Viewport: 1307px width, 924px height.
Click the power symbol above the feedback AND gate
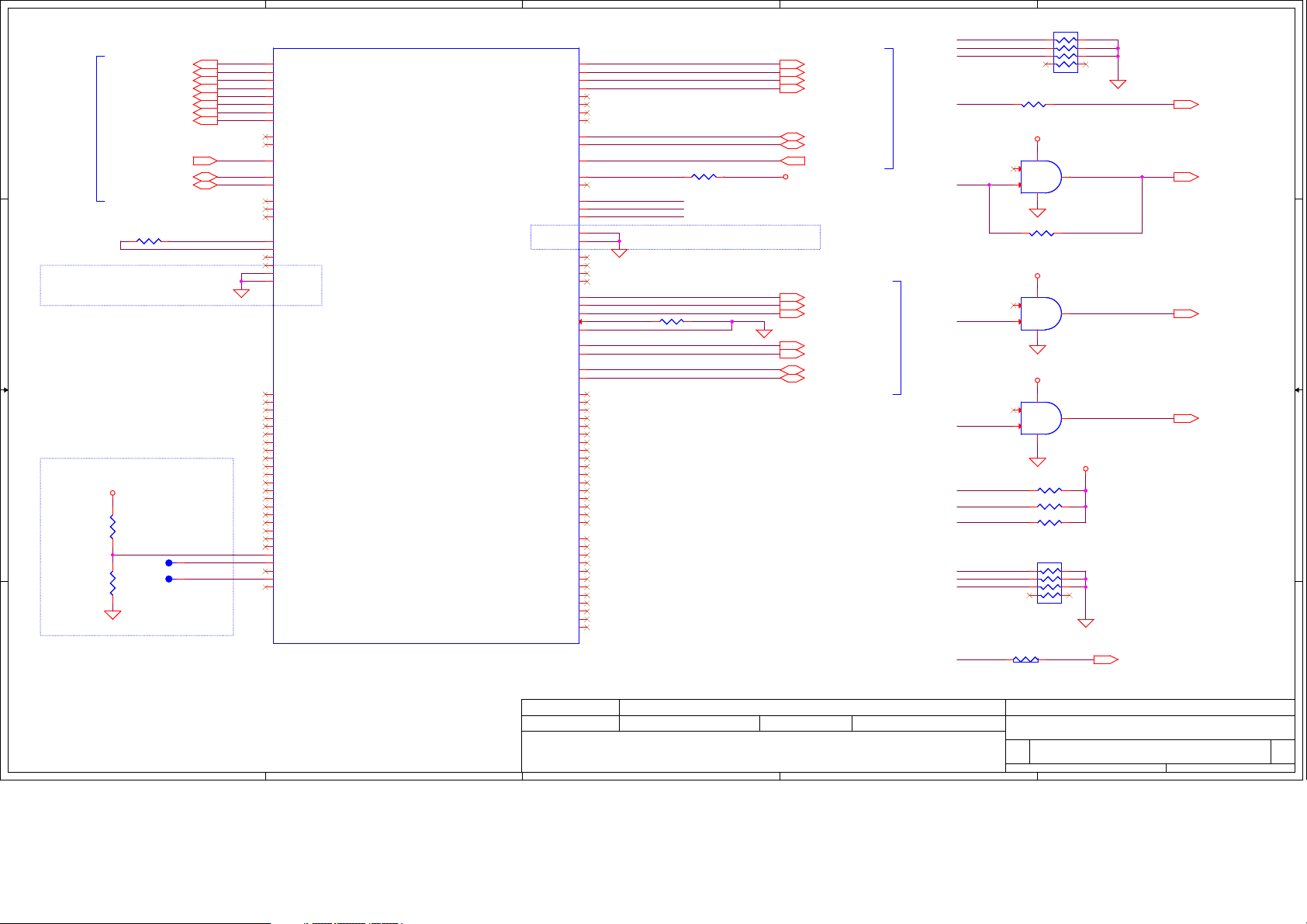(x=1037, y=140)
